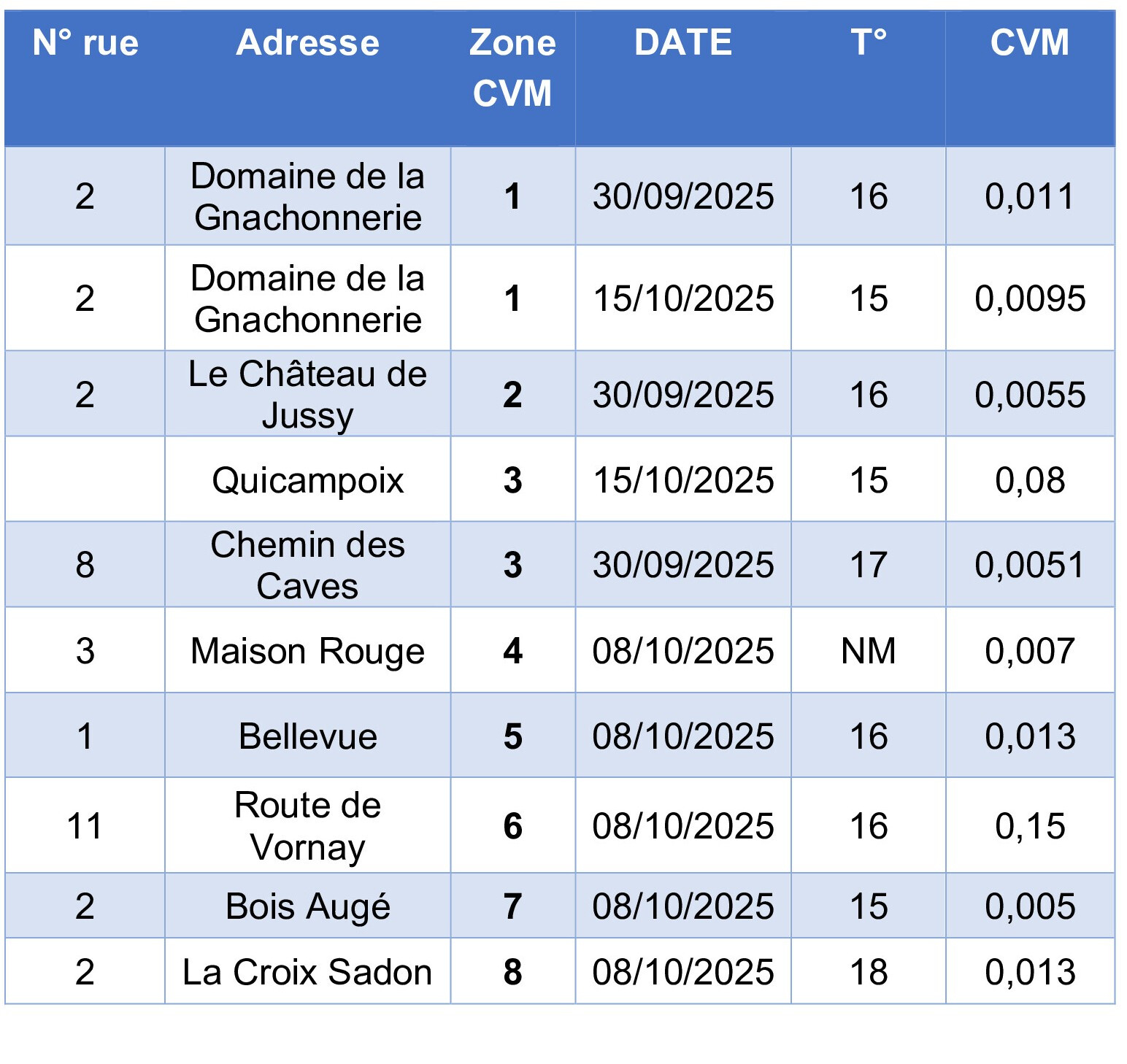The width and height of the screenshot is (1127, 1064).
Task: Select the CVM value 0,15
Action: pos(1030,826)
